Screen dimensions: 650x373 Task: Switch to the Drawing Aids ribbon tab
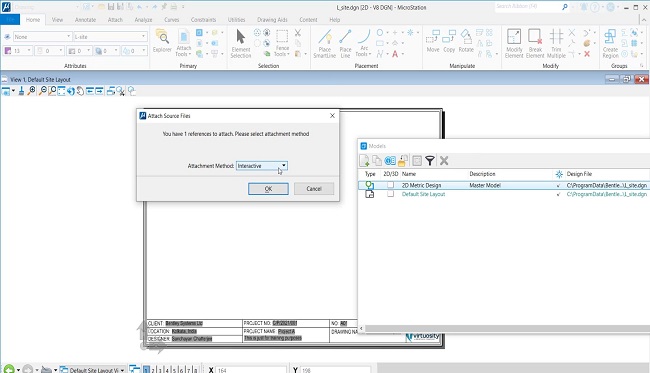pyautogui.click(x=272, y=19)
